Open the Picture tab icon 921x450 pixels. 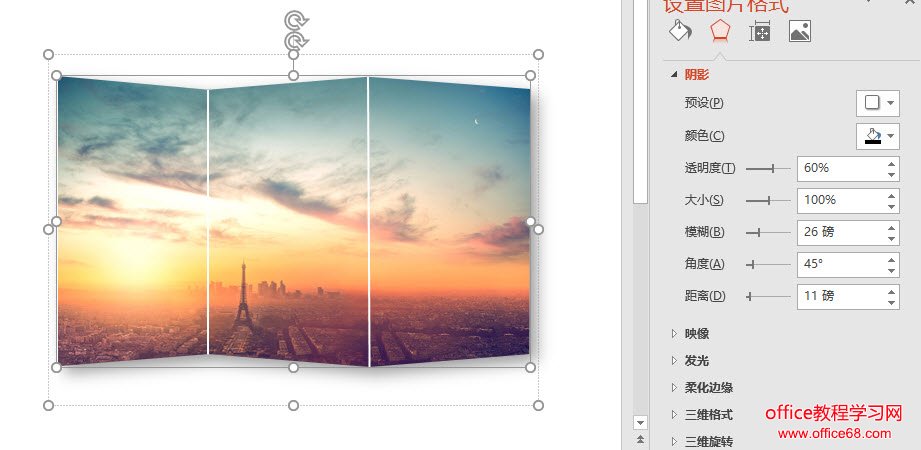coord(800,31)
